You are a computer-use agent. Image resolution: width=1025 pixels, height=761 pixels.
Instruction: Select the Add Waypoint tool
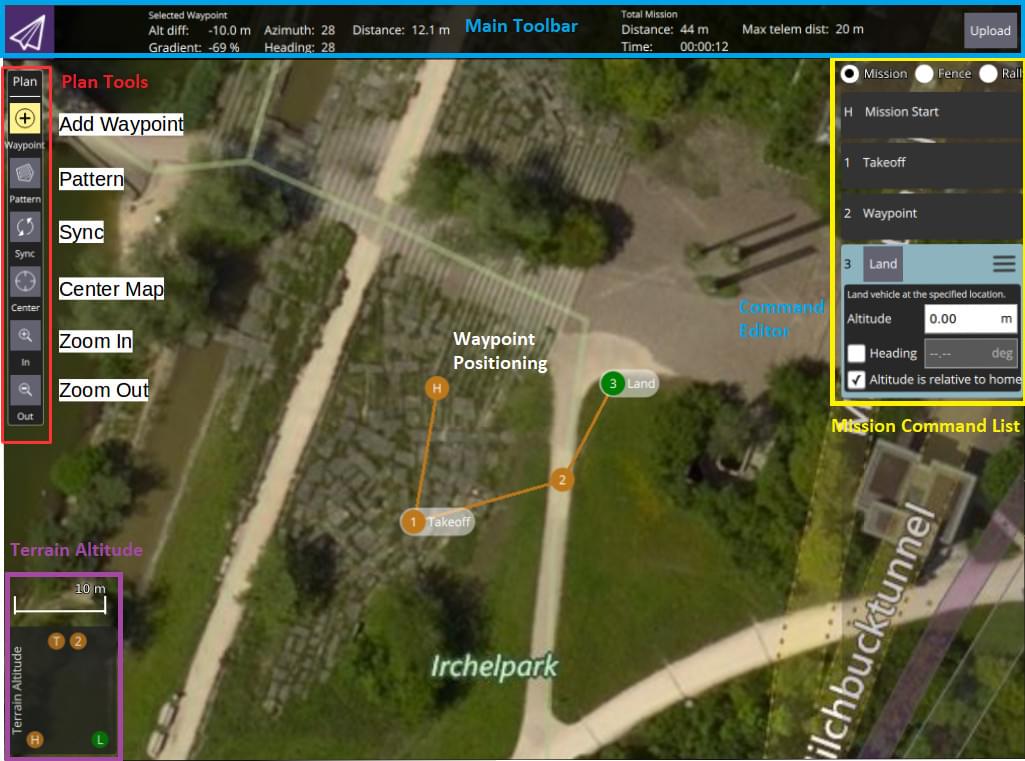[x=25, y=119]
